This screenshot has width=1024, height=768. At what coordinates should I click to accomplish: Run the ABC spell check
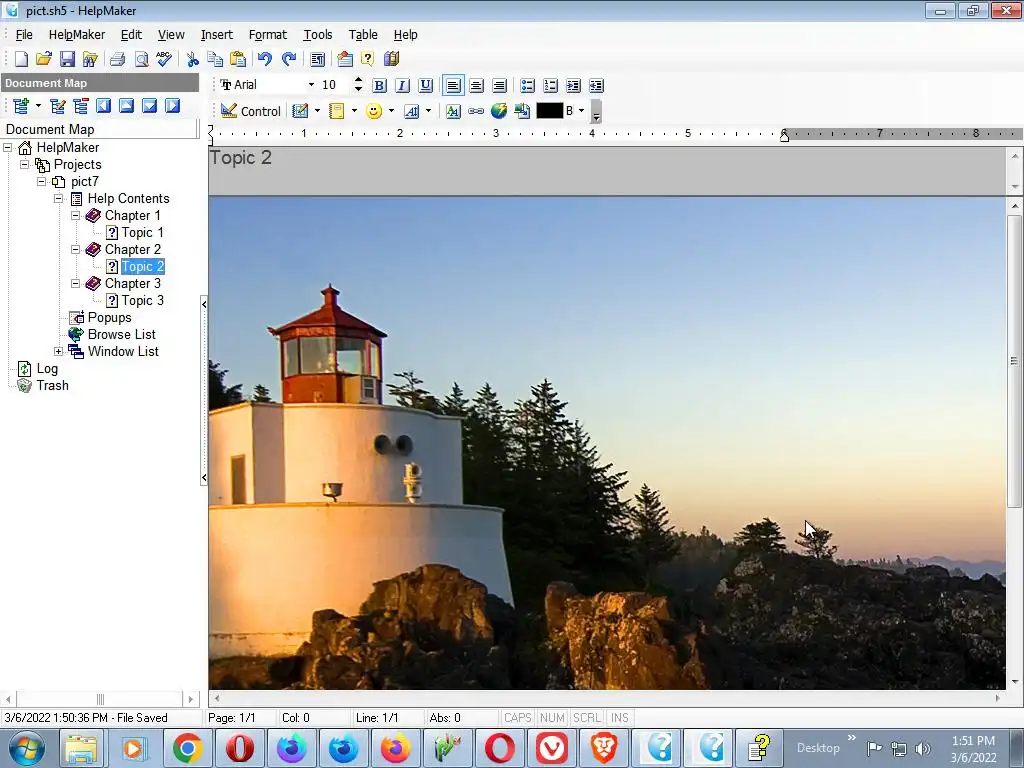coord(164,59)
